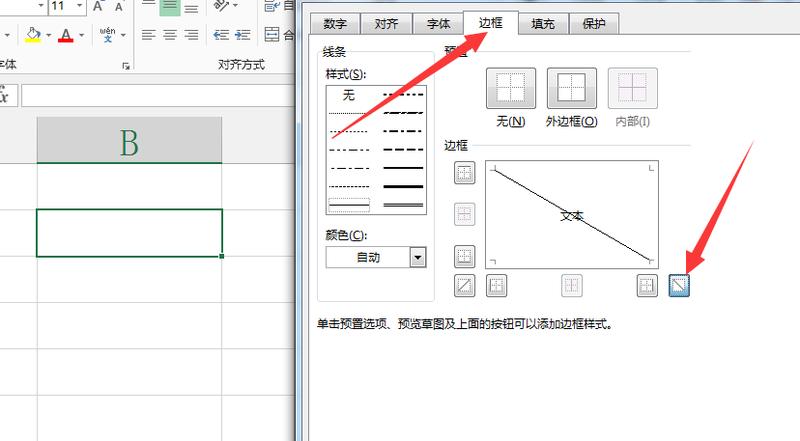The image size is (800, 441).
Task: Apply the diagonal down border button
Action: [679, 286]
